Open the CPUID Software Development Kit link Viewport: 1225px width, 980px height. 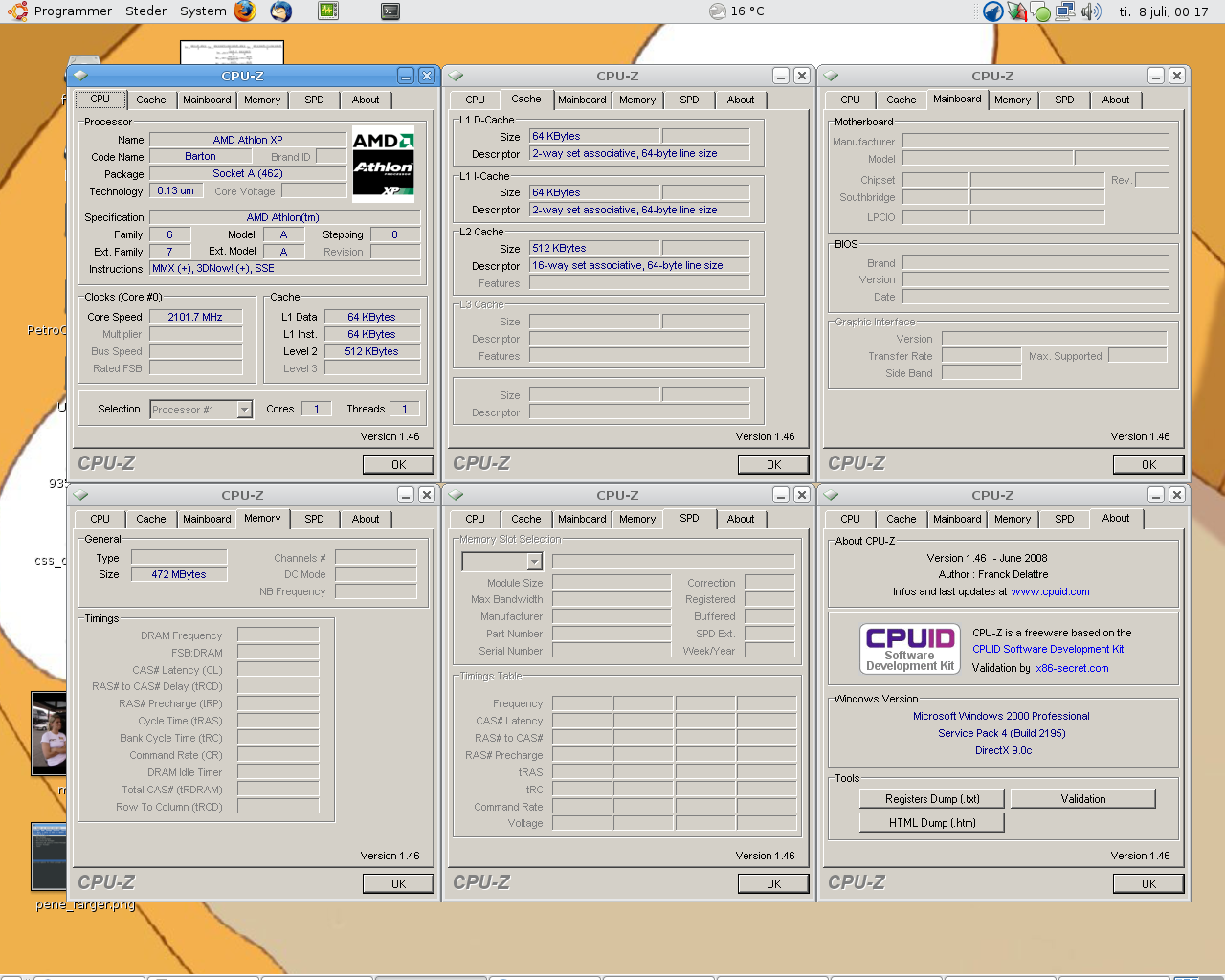(1048, 649)
